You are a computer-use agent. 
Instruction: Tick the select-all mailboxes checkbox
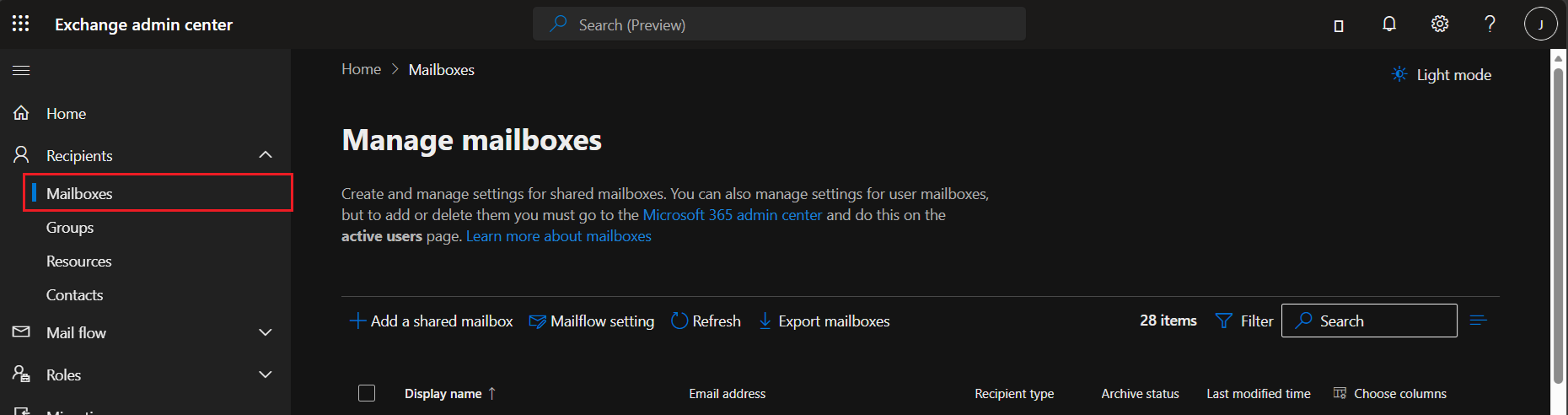(x=367, y=393)
